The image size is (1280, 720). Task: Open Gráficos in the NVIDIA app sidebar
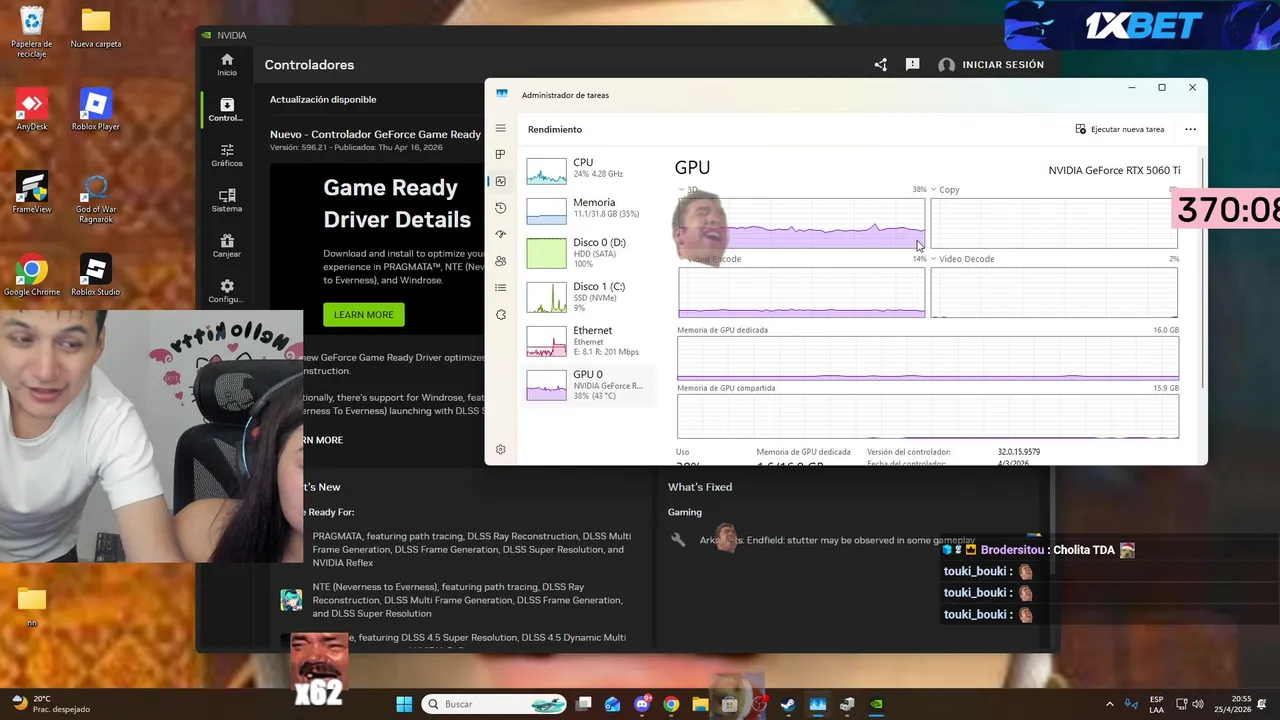pyautogui.click(x=227, y=155)
